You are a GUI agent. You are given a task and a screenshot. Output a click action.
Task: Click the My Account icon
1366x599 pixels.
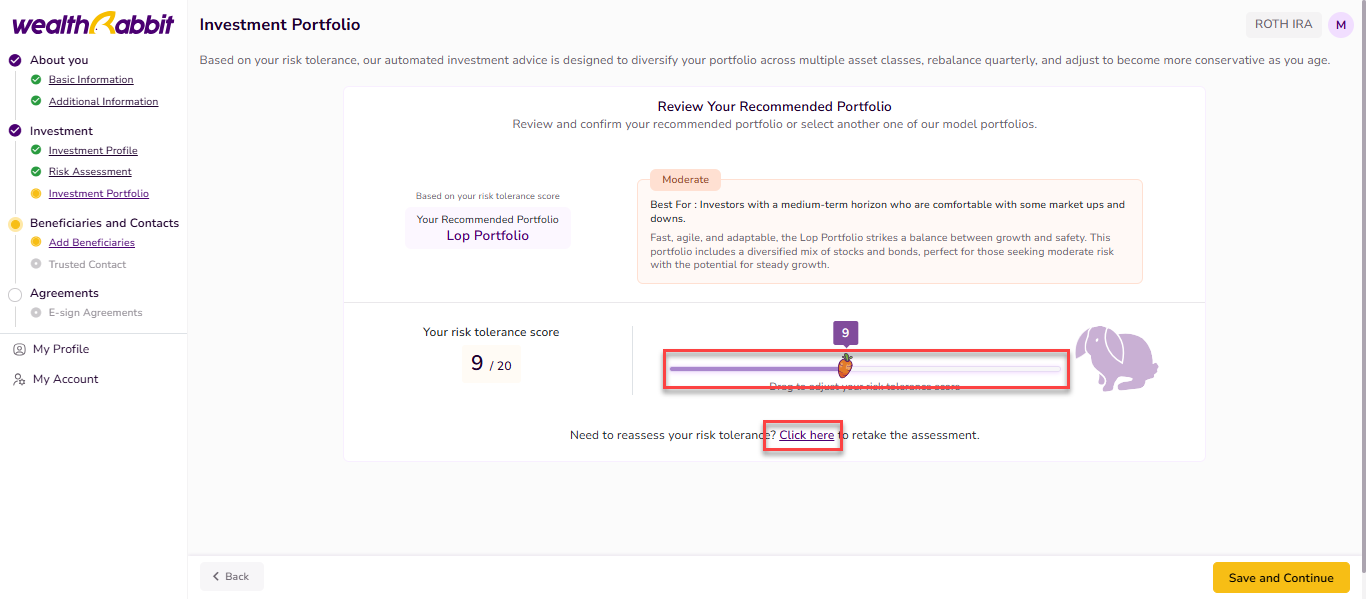[x=19, y=379]
